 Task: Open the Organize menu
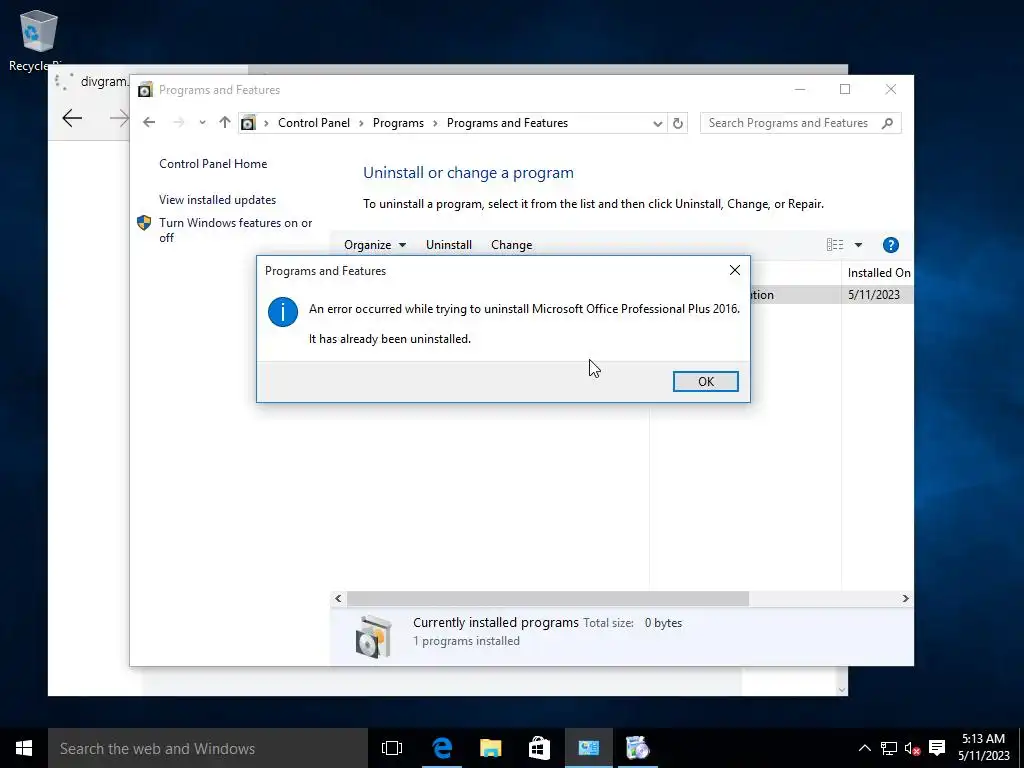pos(375,245)
